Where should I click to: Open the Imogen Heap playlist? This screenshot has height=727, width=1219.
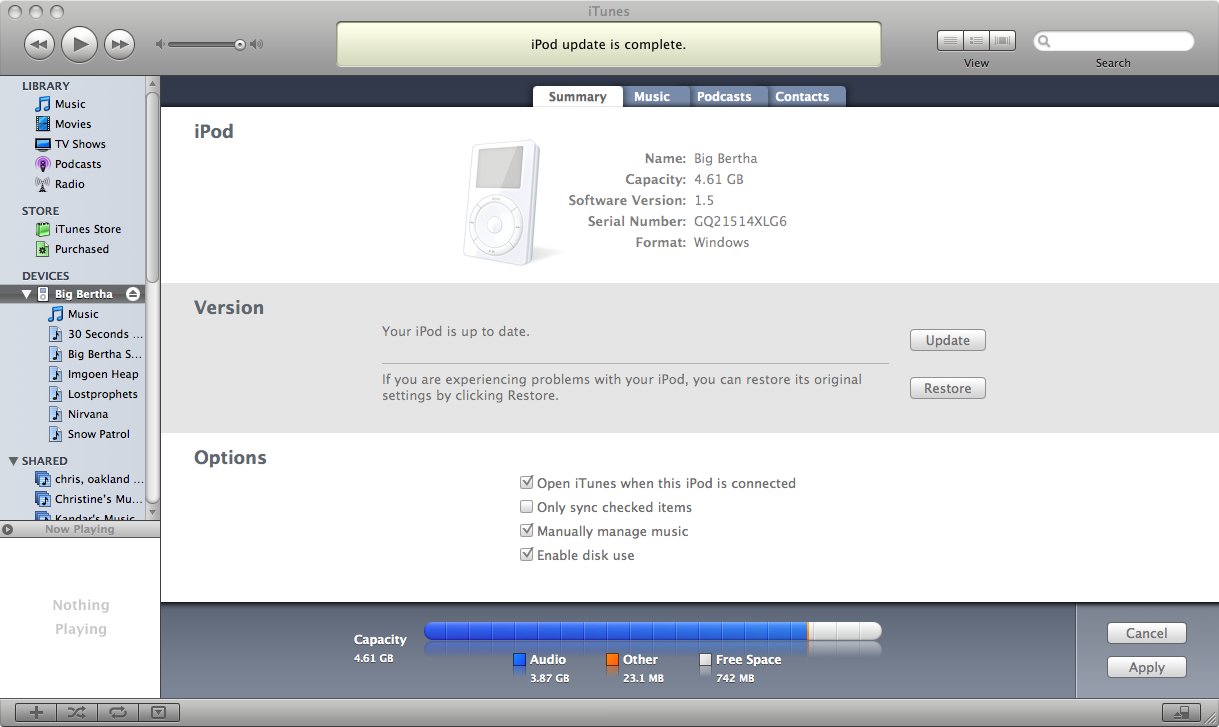95,374
